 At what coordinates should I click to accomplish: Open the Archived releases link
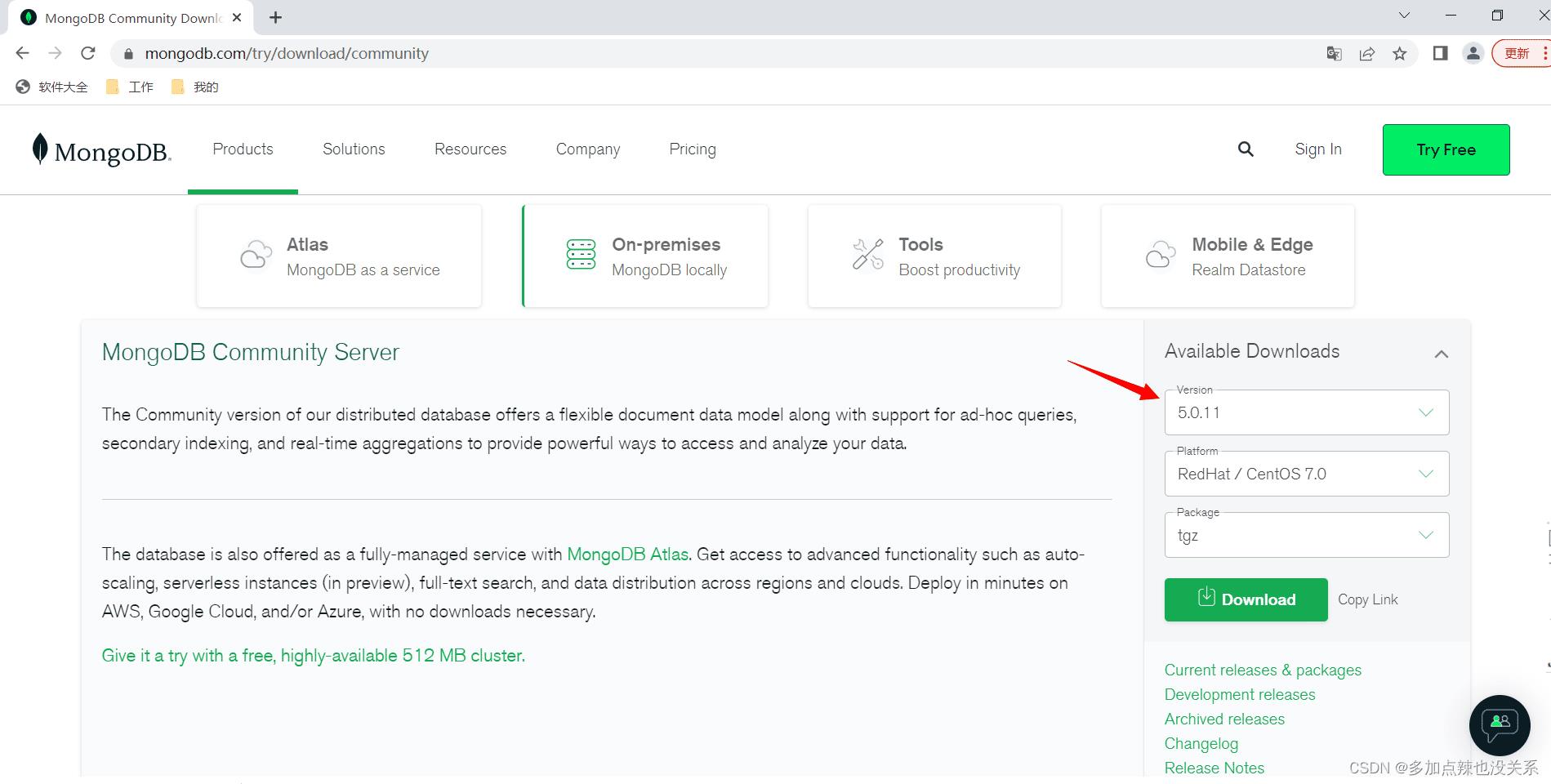(1224, 719)
